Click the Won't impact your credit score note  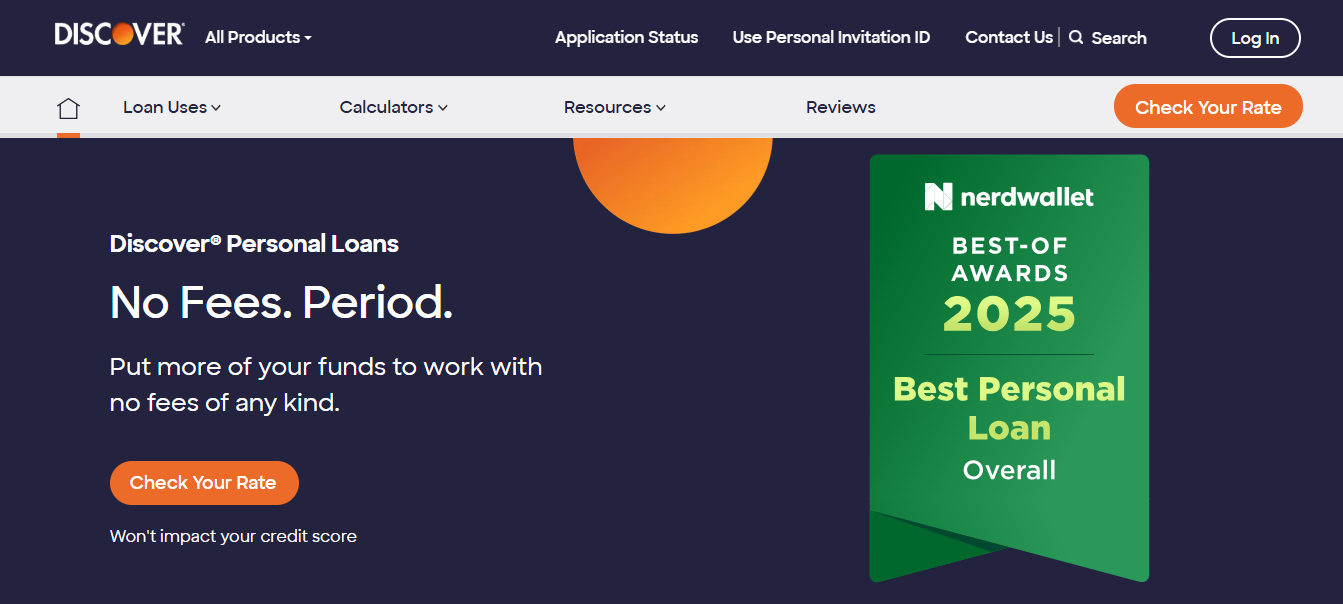[233, 536]
